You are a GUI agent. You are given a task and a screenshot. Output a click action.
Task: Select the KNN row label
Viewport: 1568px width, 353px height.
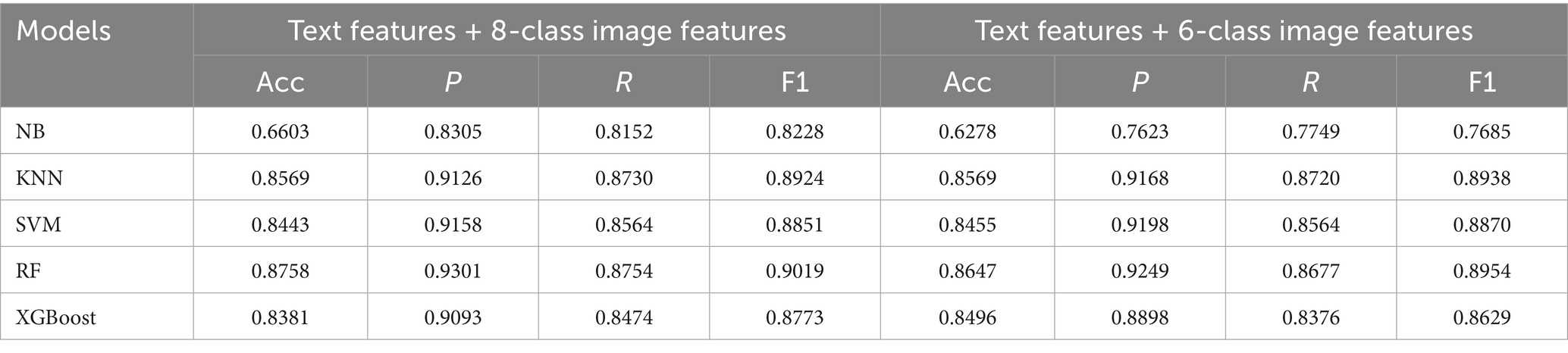click(39, 178)
